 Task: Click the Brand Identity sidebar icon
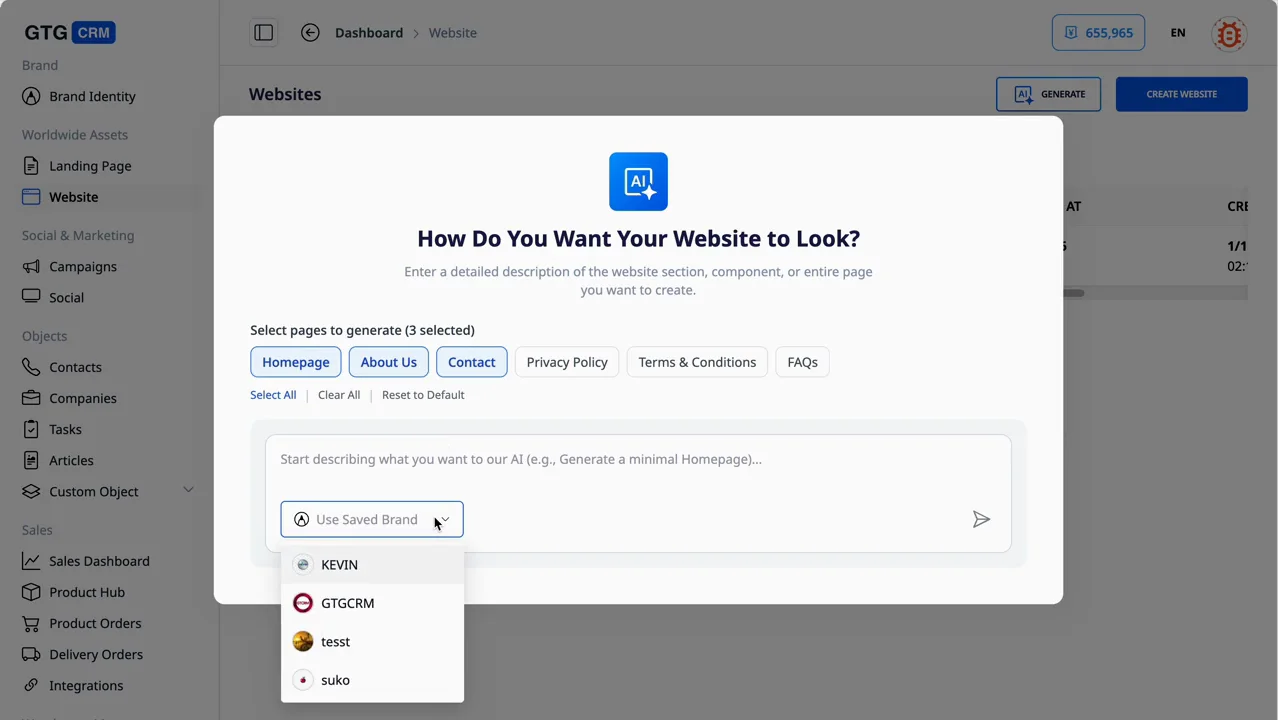(32, 97)
